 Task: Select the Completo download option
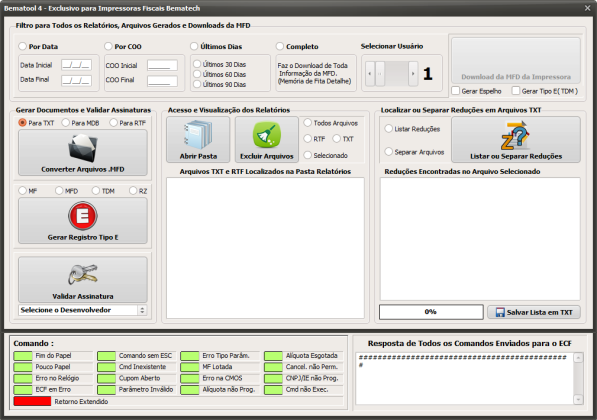[x=280, y=46]
